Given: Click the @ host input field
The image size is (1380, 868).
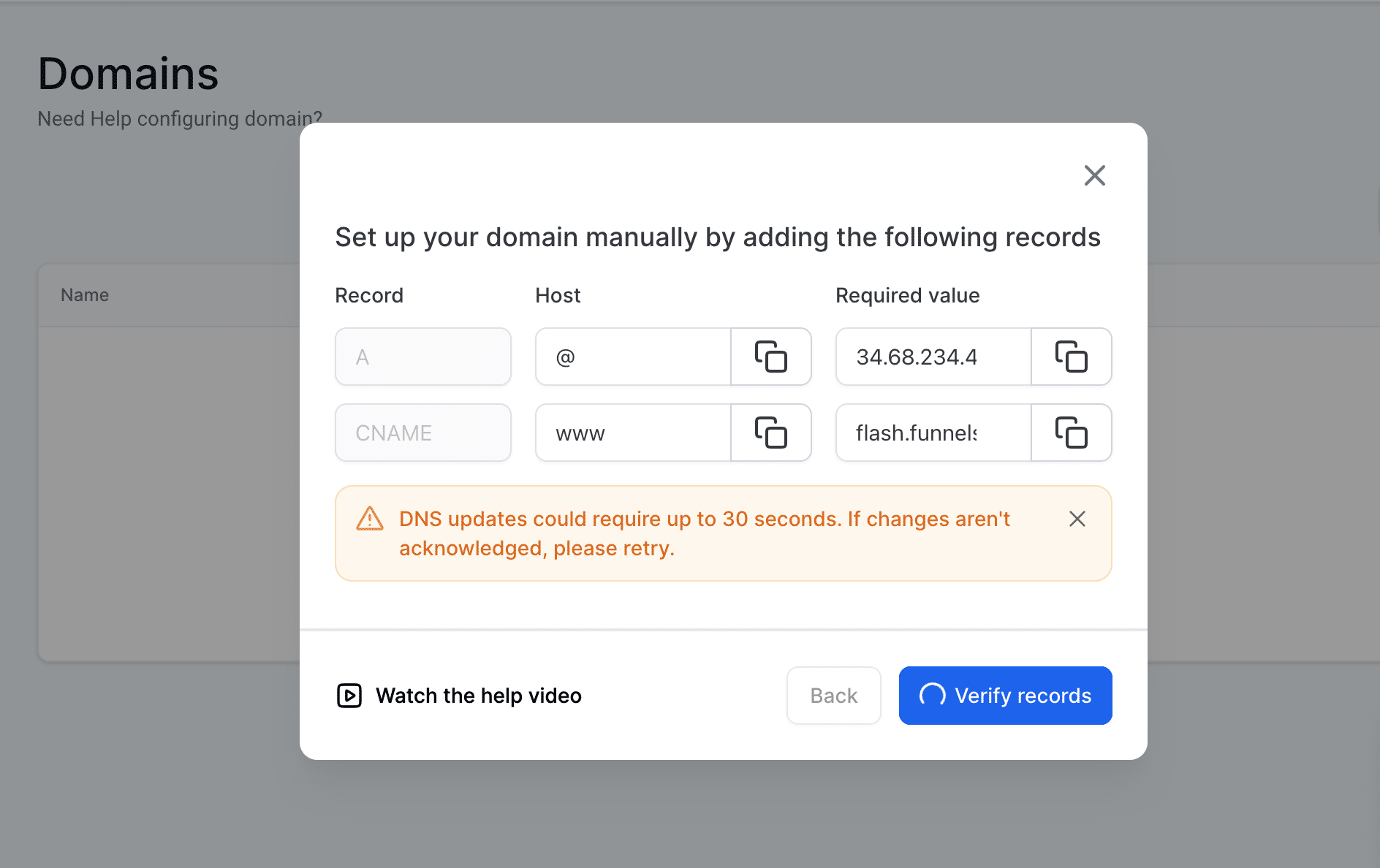Looking at the screenshot, I should (x=632, y=357).
